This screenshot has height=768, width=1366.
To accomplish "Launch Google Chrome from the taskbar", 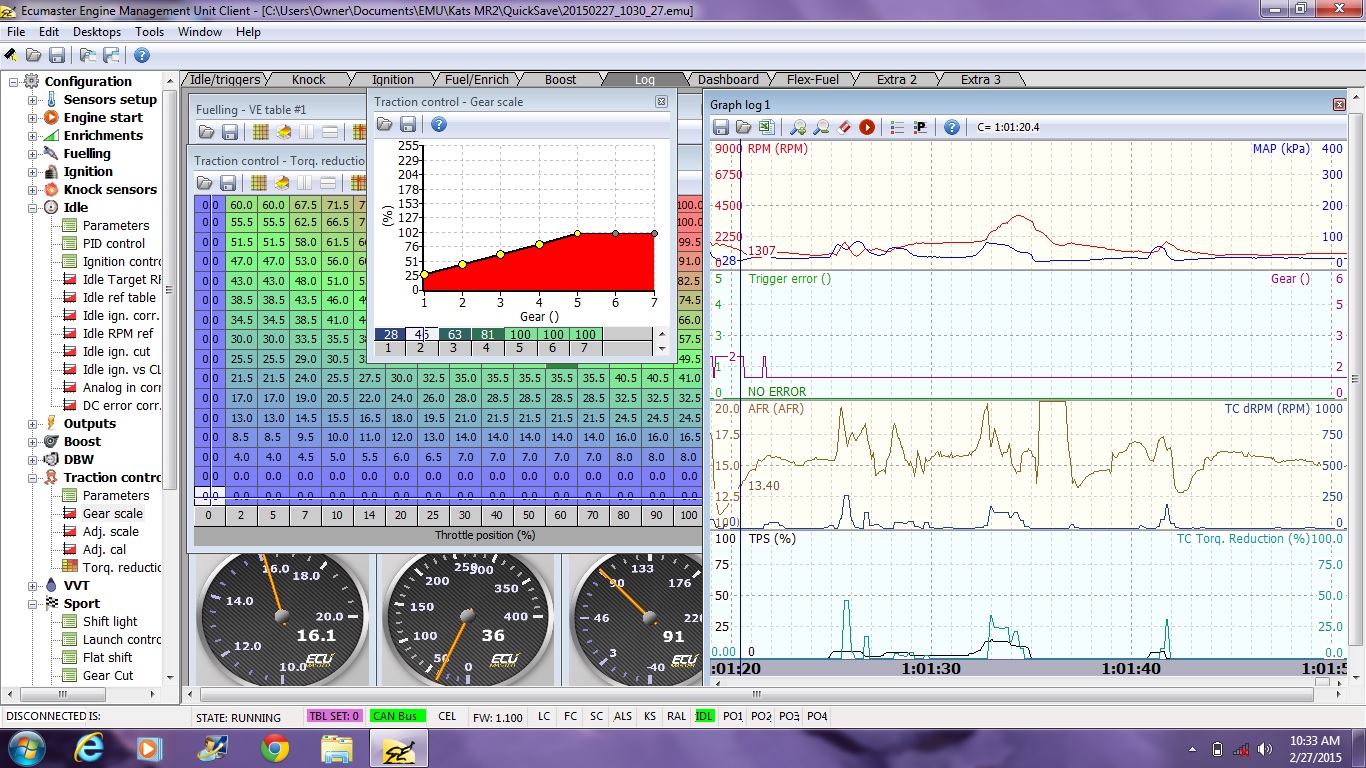I will [x=275, y=748].
